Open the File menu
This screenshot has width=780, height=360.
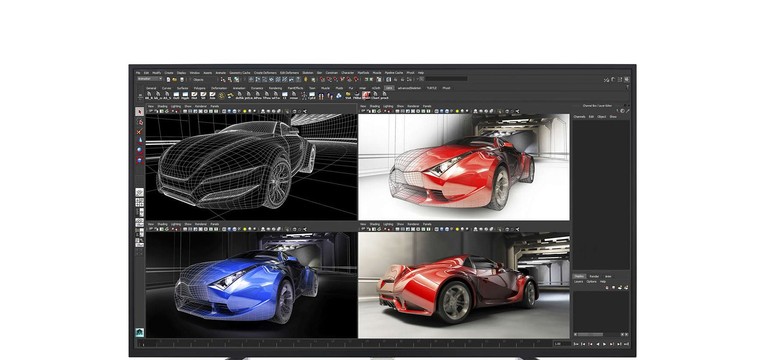tap(138, 73)
